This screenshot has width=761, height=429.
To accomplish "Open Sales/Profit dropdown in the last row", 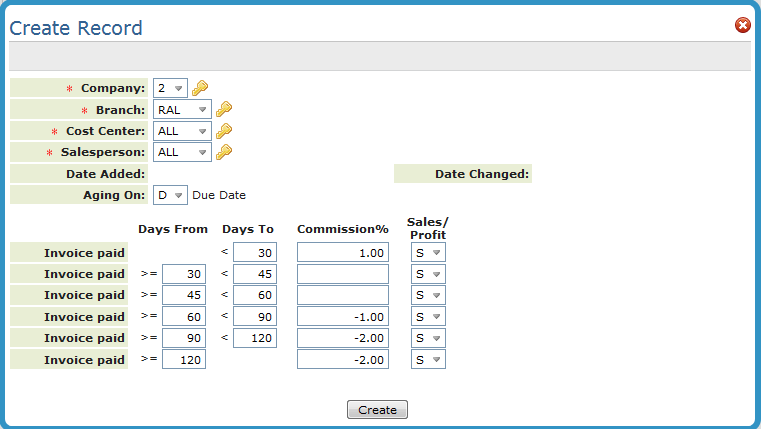I will 428,359.
